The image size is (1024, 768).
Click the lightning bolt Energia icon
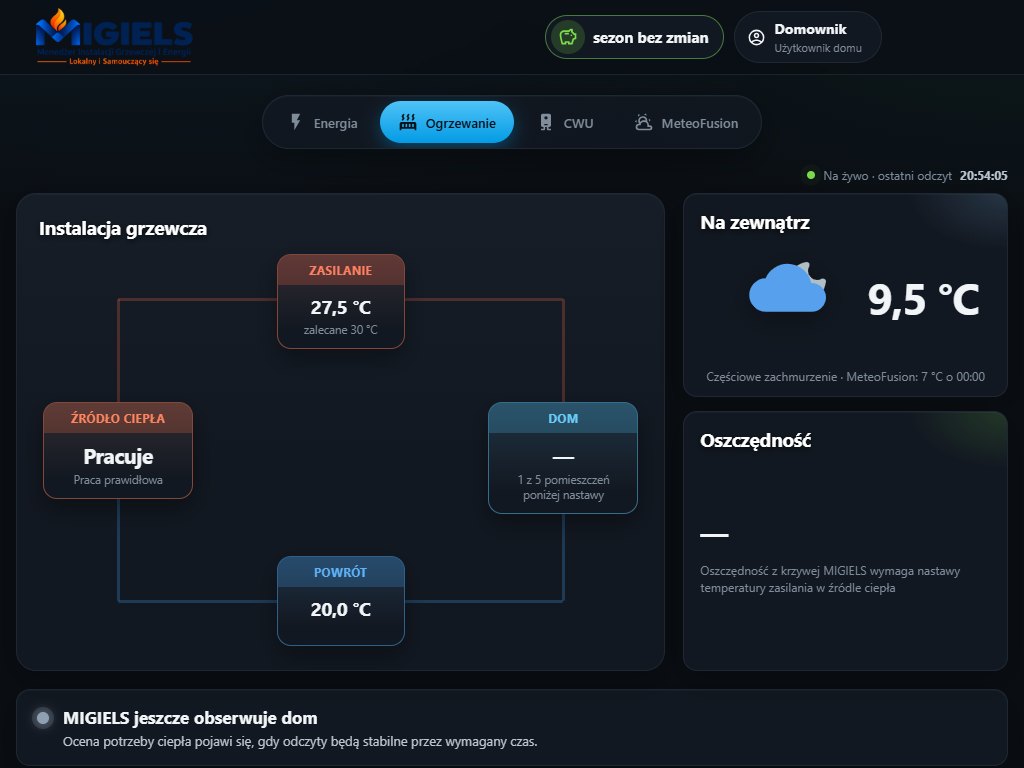pos(296,122)
